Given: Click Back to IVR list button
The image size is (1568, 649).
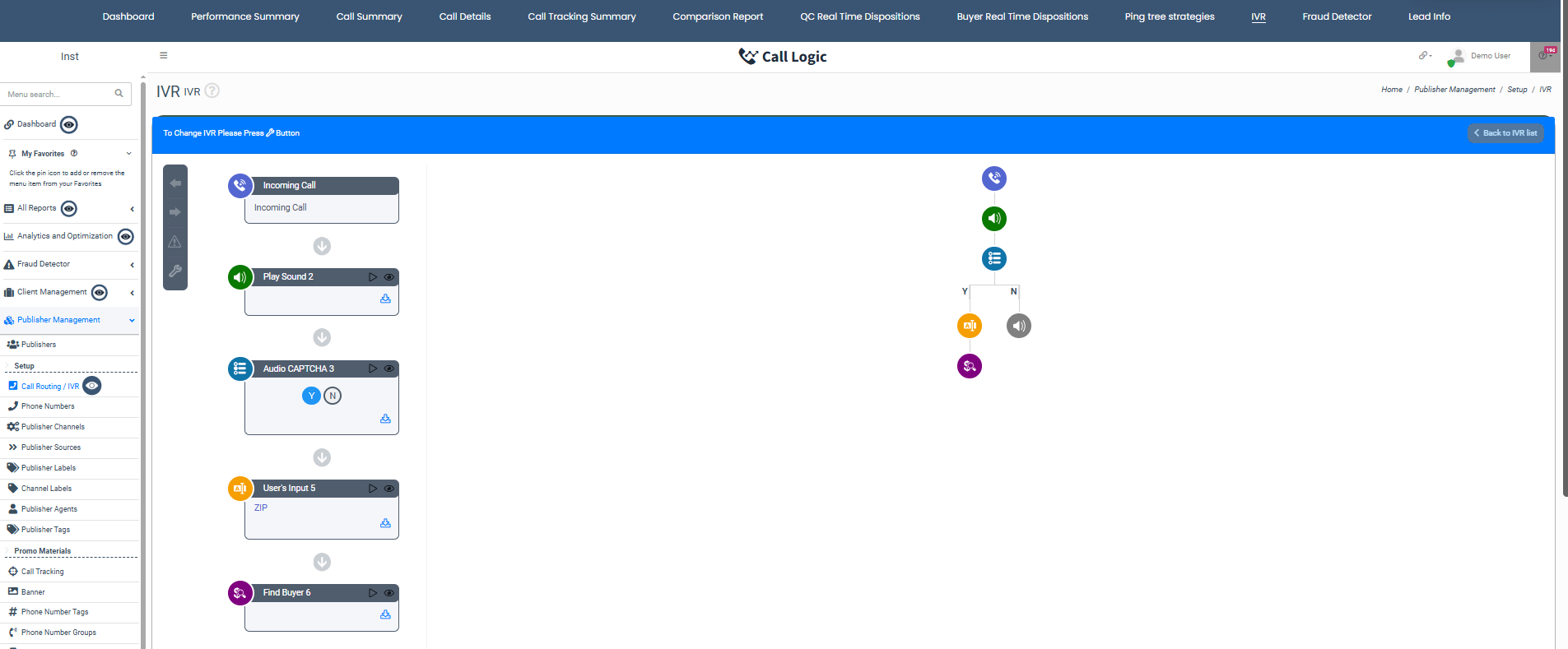Looking at the screenshot, I should pyautogui.click(x=1505, y=132).
